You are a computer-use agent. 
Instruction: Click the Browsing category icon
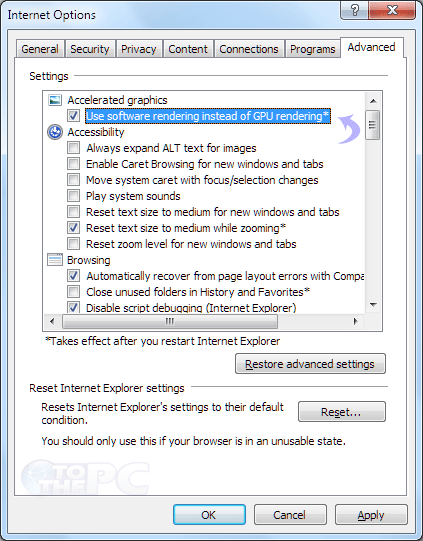(x=55, y=260)
